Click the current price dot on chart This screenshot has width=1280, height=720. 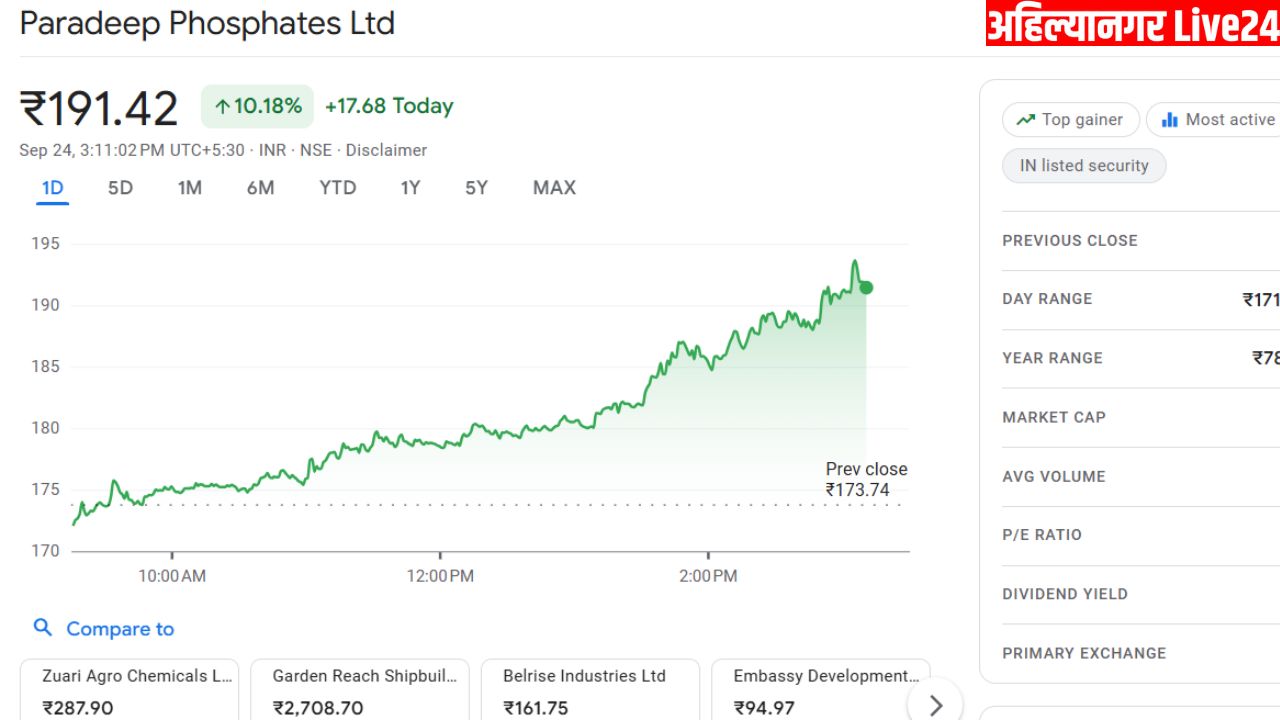tap(866, 288)
